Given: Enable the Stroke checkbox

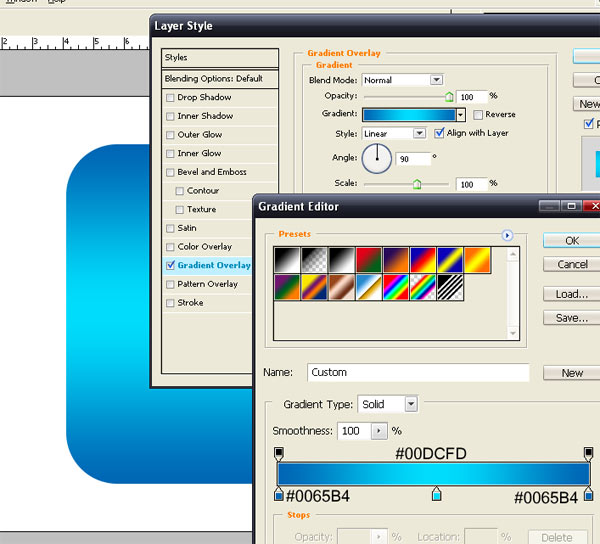Looking at the screenshot, I should tap(170, 303).
